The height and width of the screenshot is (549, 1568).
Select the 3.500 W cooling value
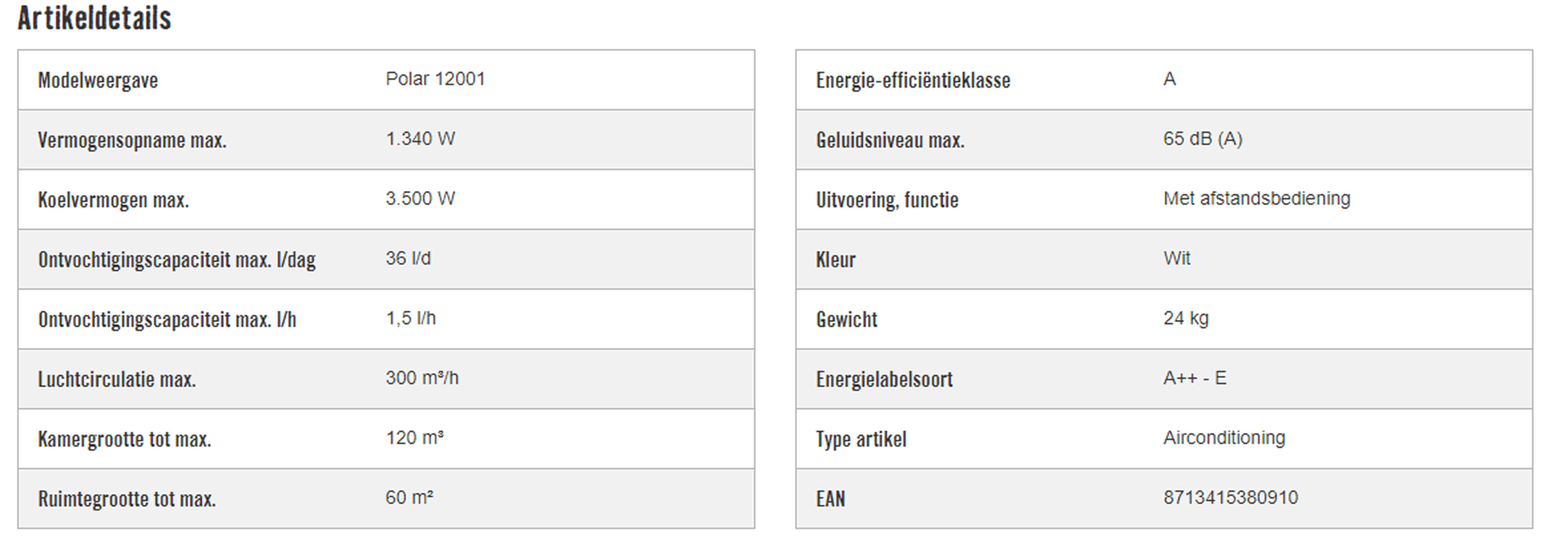[420, 198]
